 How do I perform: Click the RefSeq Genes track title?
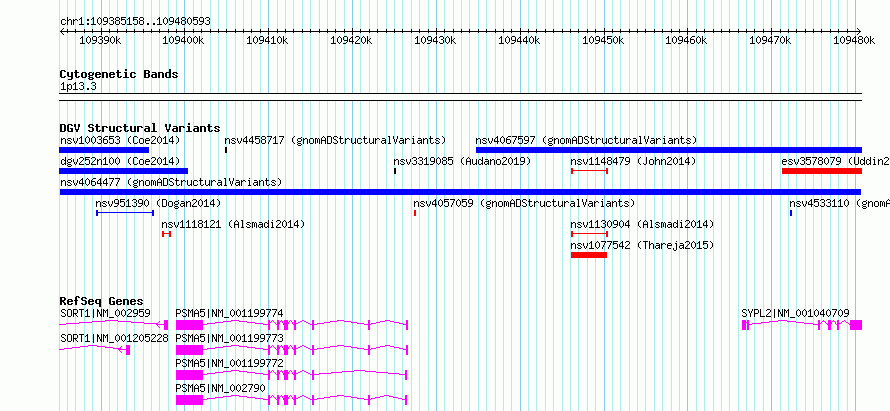point(102,301)
